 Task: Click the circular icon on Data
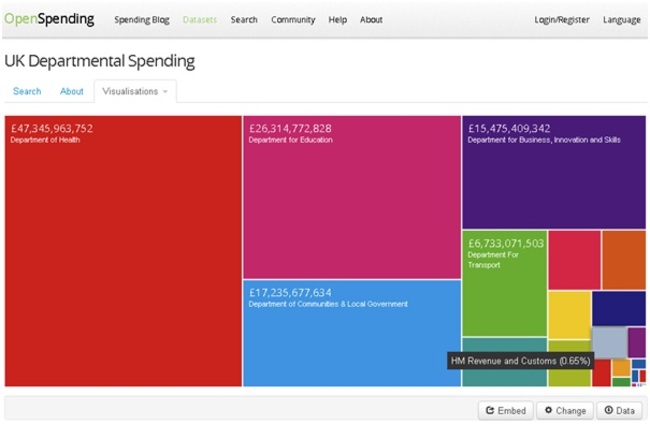point(609,410)
